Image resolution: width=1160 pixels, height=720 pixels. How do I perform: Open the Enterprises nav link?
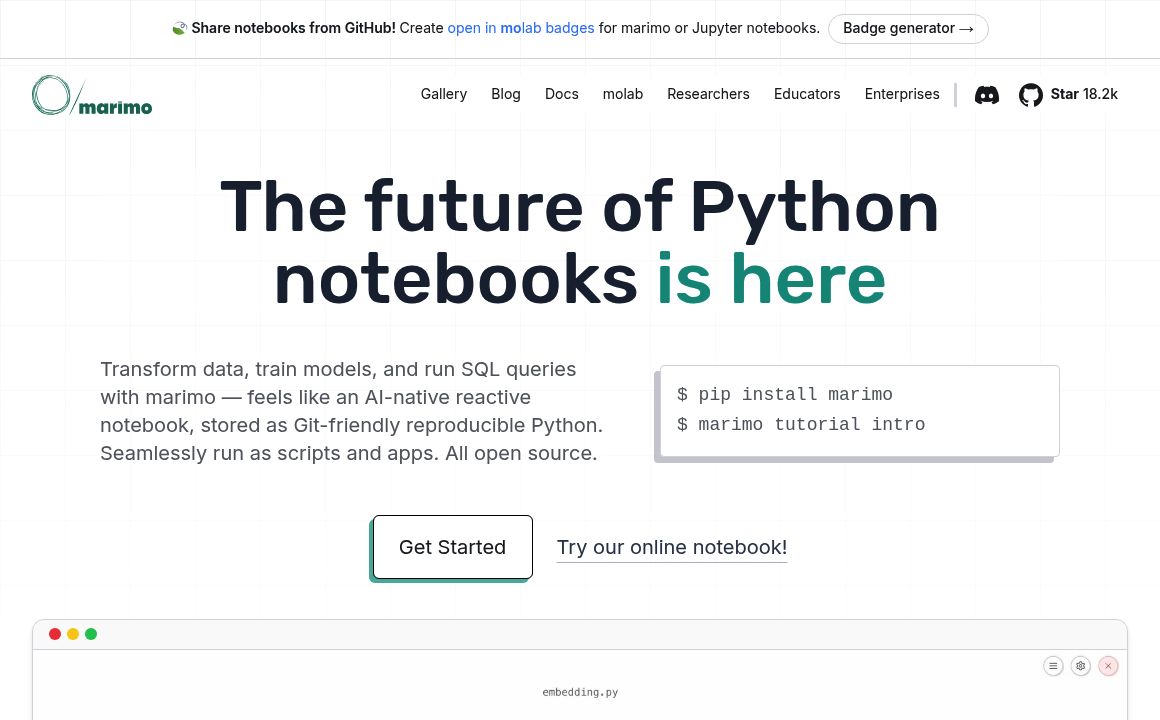(x=902, y=94)
